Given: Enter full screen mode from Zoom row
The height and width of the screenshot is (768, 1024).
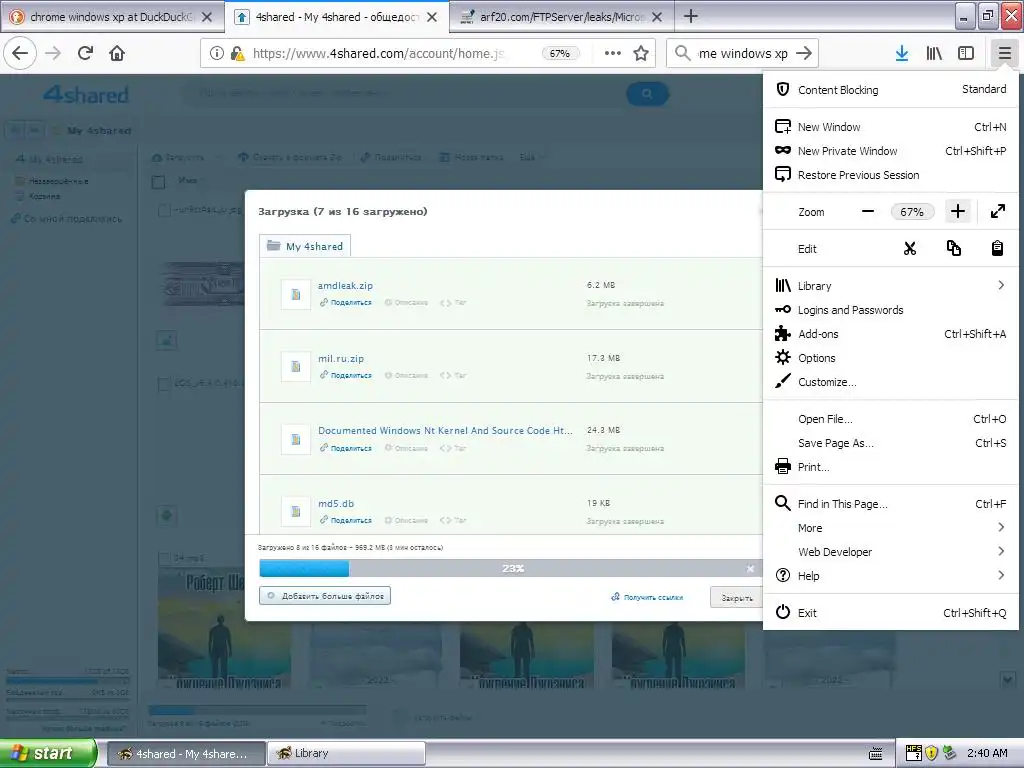Looking at the screenshot, I should click(x=998, y=212).
